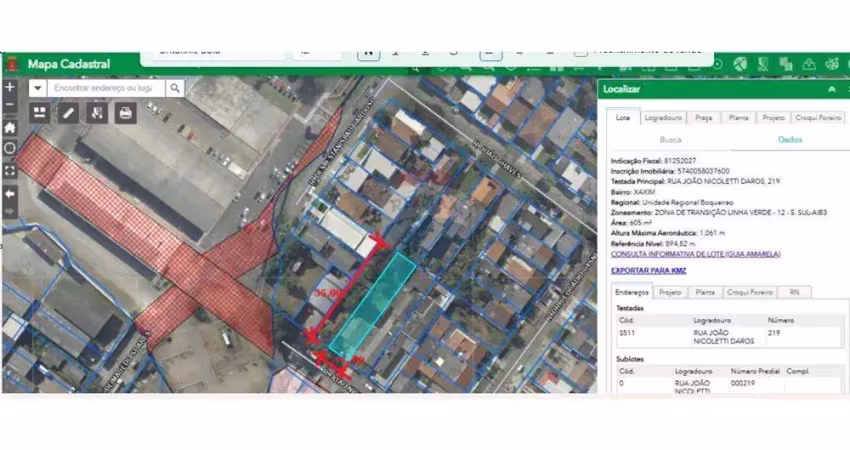Zoom out of the map
The height and width of the screenshot is (450, 850).
tap(10, 105)
